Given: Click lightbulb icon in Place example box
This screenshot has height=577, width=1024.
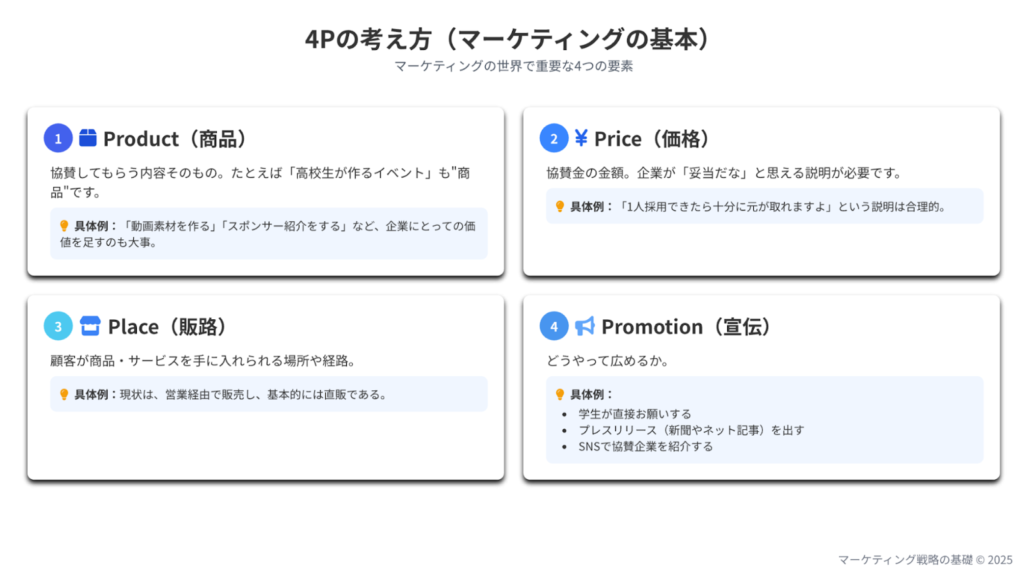Looking at the screenshot, I should [64, 394].
